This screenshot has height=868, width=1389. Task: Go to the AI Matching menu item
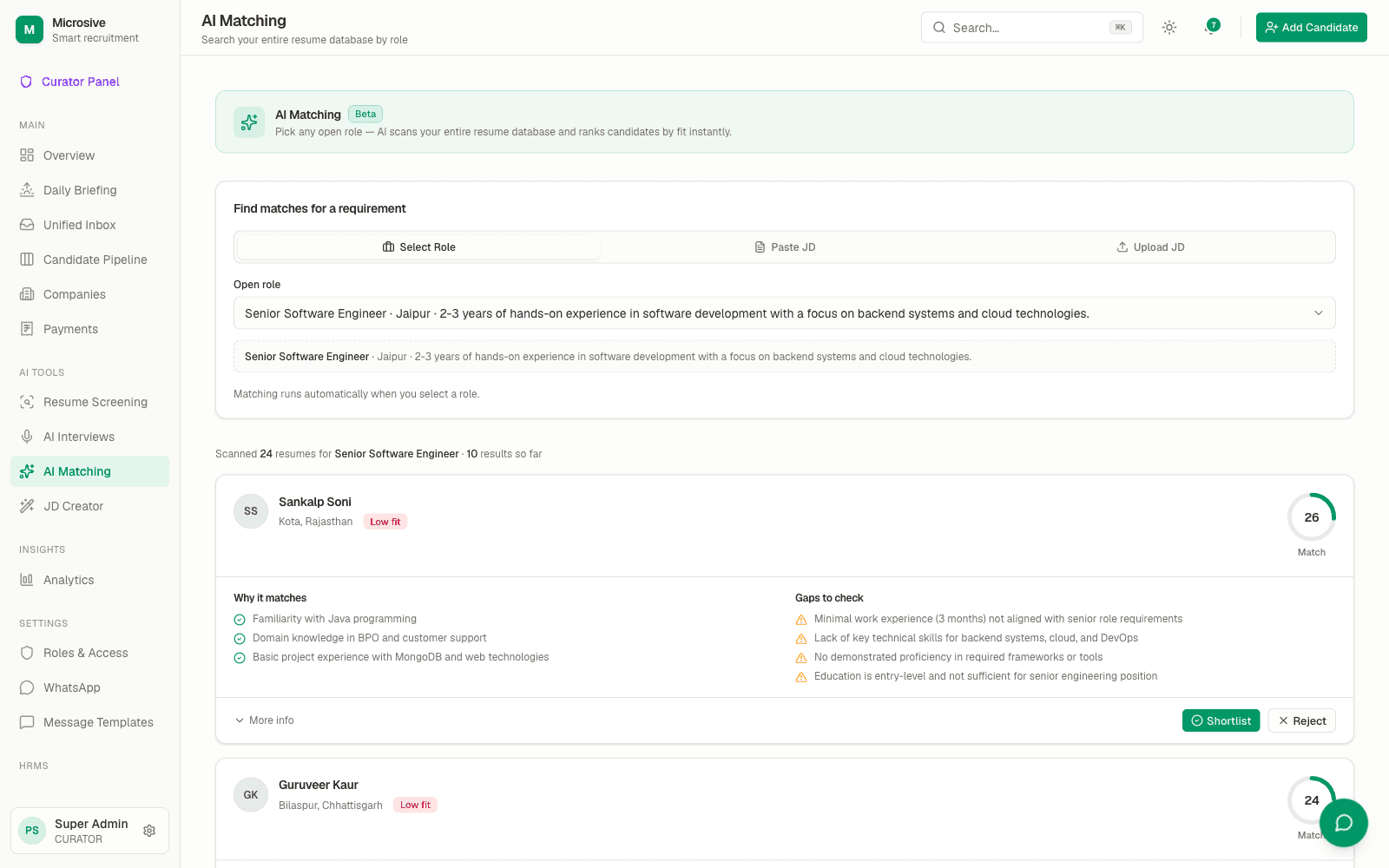(90, 471)
